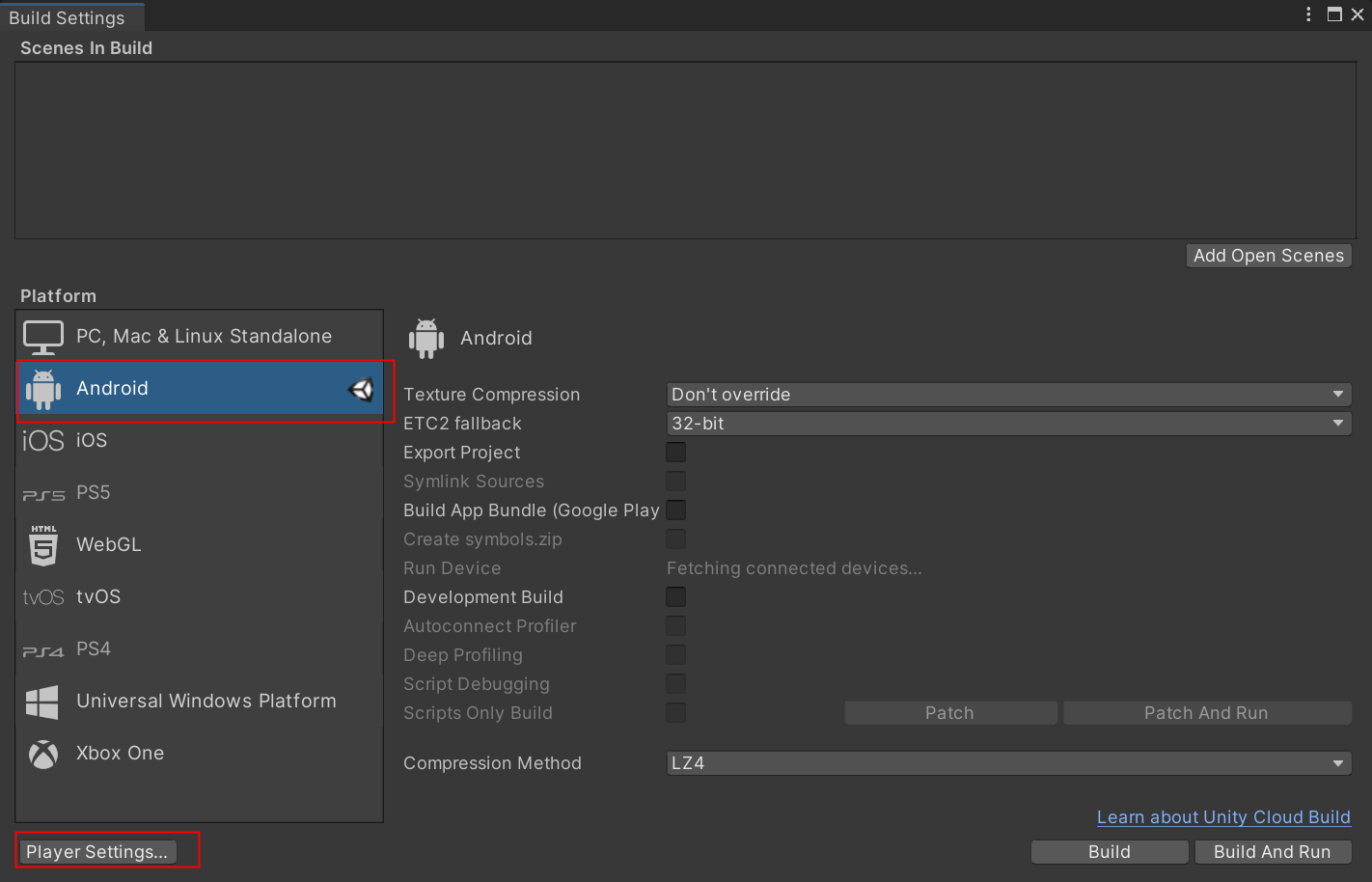Select PC, Mac & Linux Standalone platform

tap(200, 336)
